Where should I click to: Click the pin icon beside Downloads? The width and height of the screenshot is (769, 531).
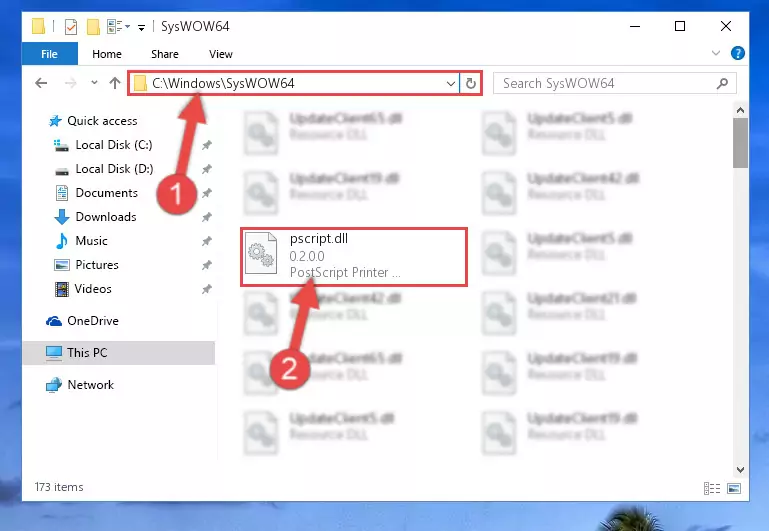click(x=206, y=217)
